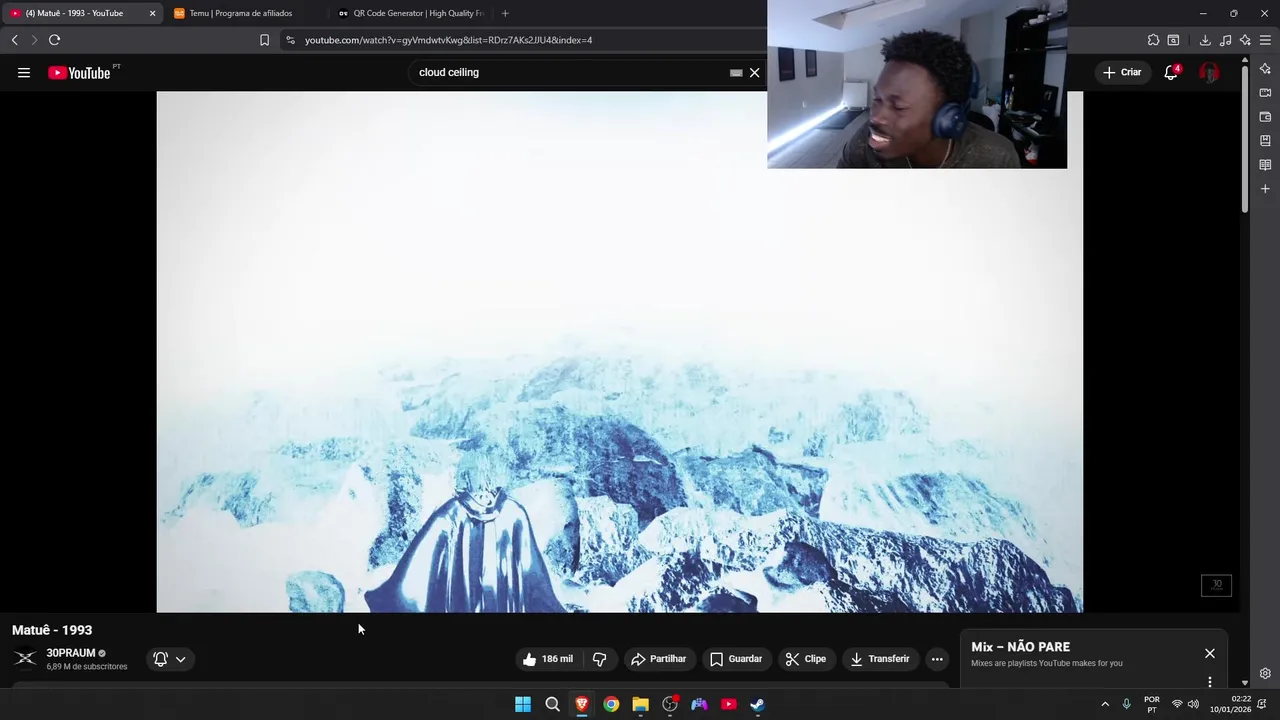Open reading list sidebar icon
Image resolution: width=1280 pixels, height=720 pixels.
click(1265, 164)
